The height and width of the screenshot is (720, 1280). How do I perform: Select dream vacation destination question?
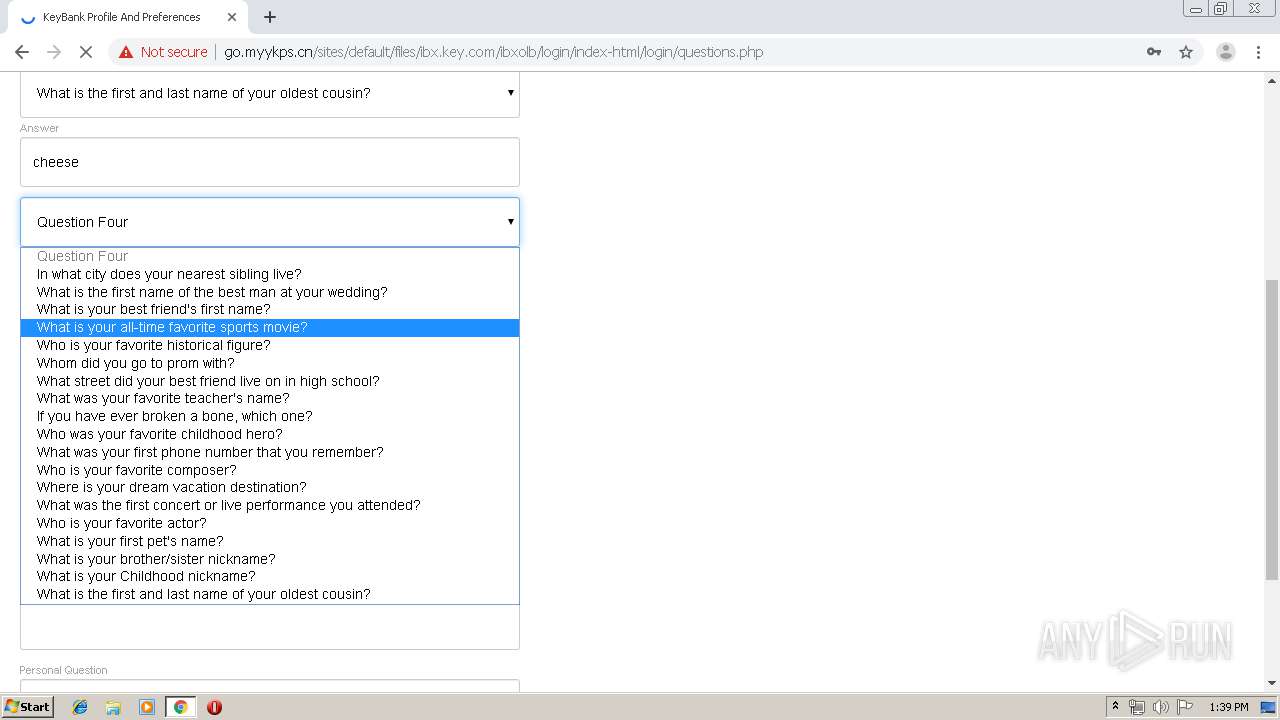point(270,487)
